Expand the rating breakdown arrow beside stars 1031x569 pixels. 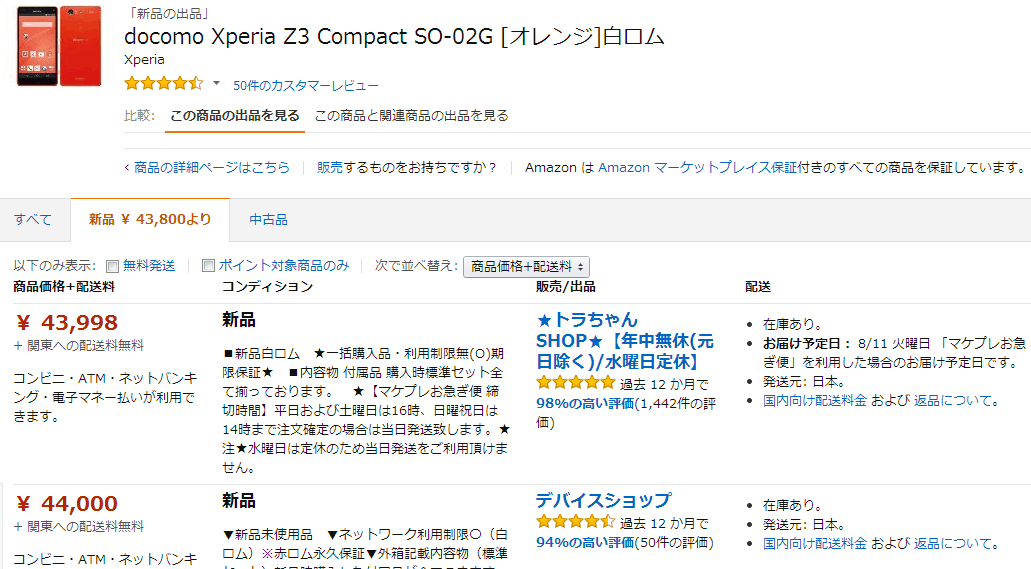[x=216, y=83]
